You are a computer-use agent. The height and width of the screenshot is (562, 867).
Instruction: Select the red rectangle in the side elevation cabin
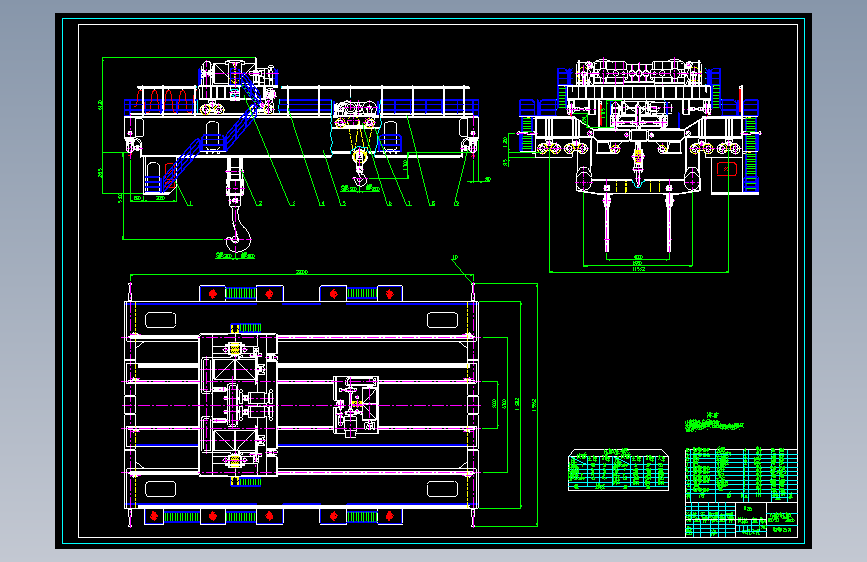coord(727,168)
